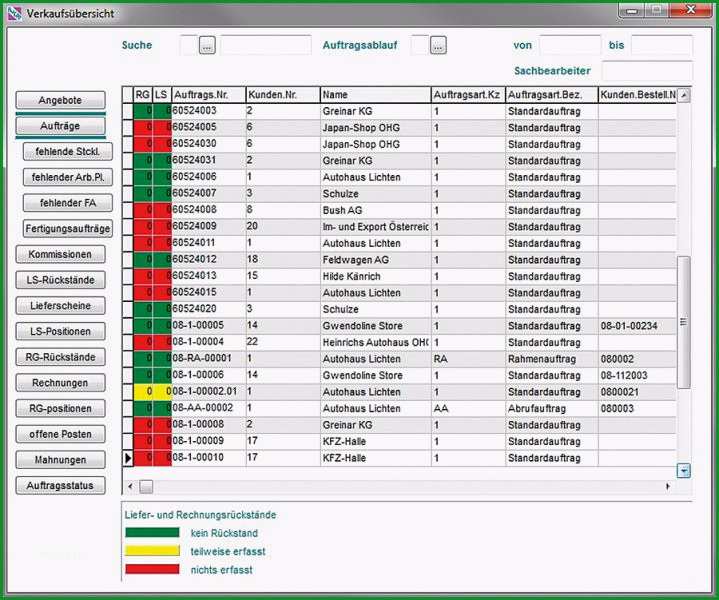Show fehlende Stckl. list
Screen dimensions: 719x600
click(x=68, y=151)
